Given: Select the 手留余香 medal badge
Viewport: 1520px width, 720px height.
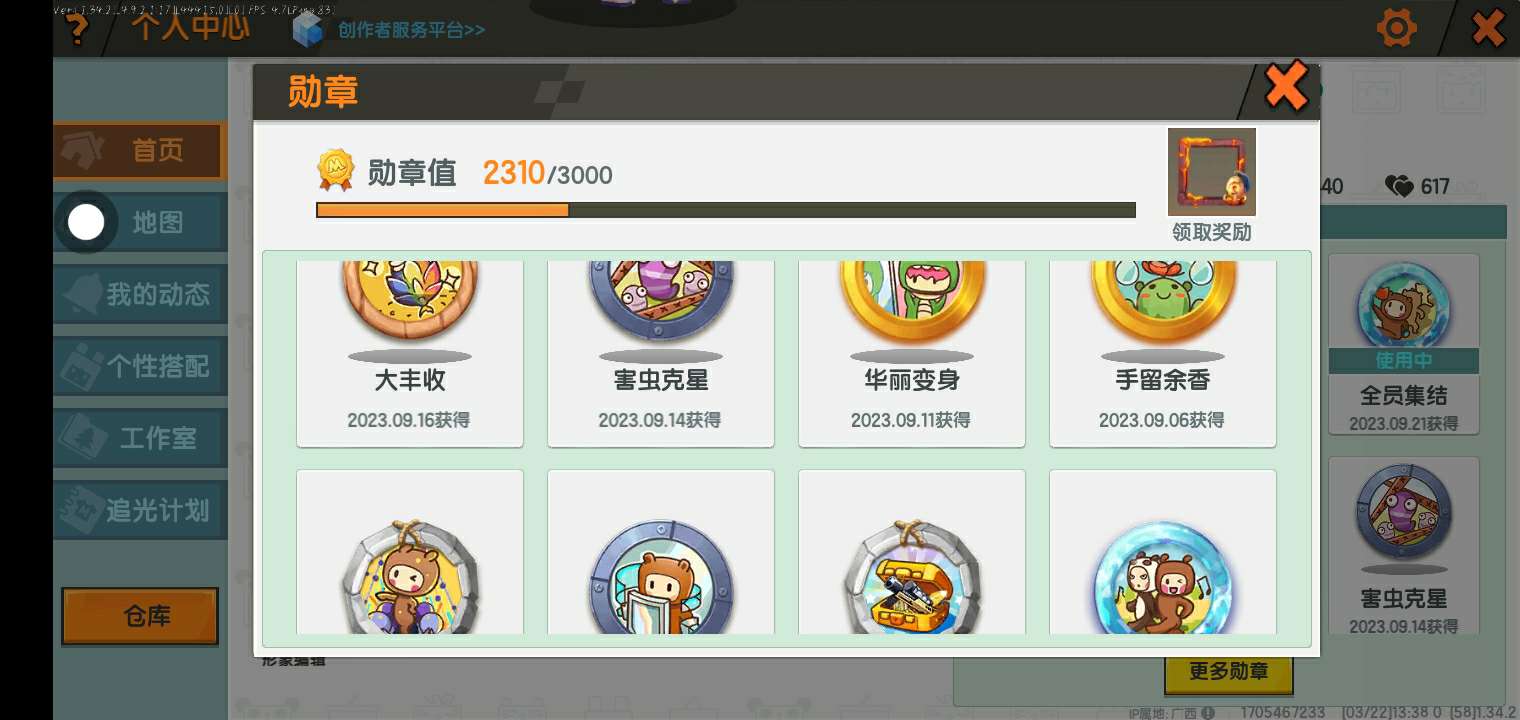Looking at the screenshot, I should [x=1163, y=353].
